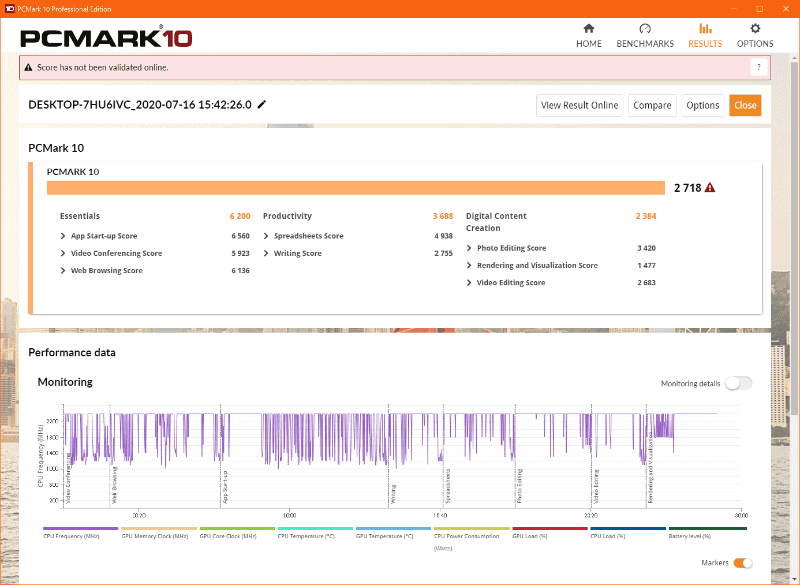Click the pencil icon to rename the result
This screenshot has height=585, width=800.
click(x=261, y=104)
